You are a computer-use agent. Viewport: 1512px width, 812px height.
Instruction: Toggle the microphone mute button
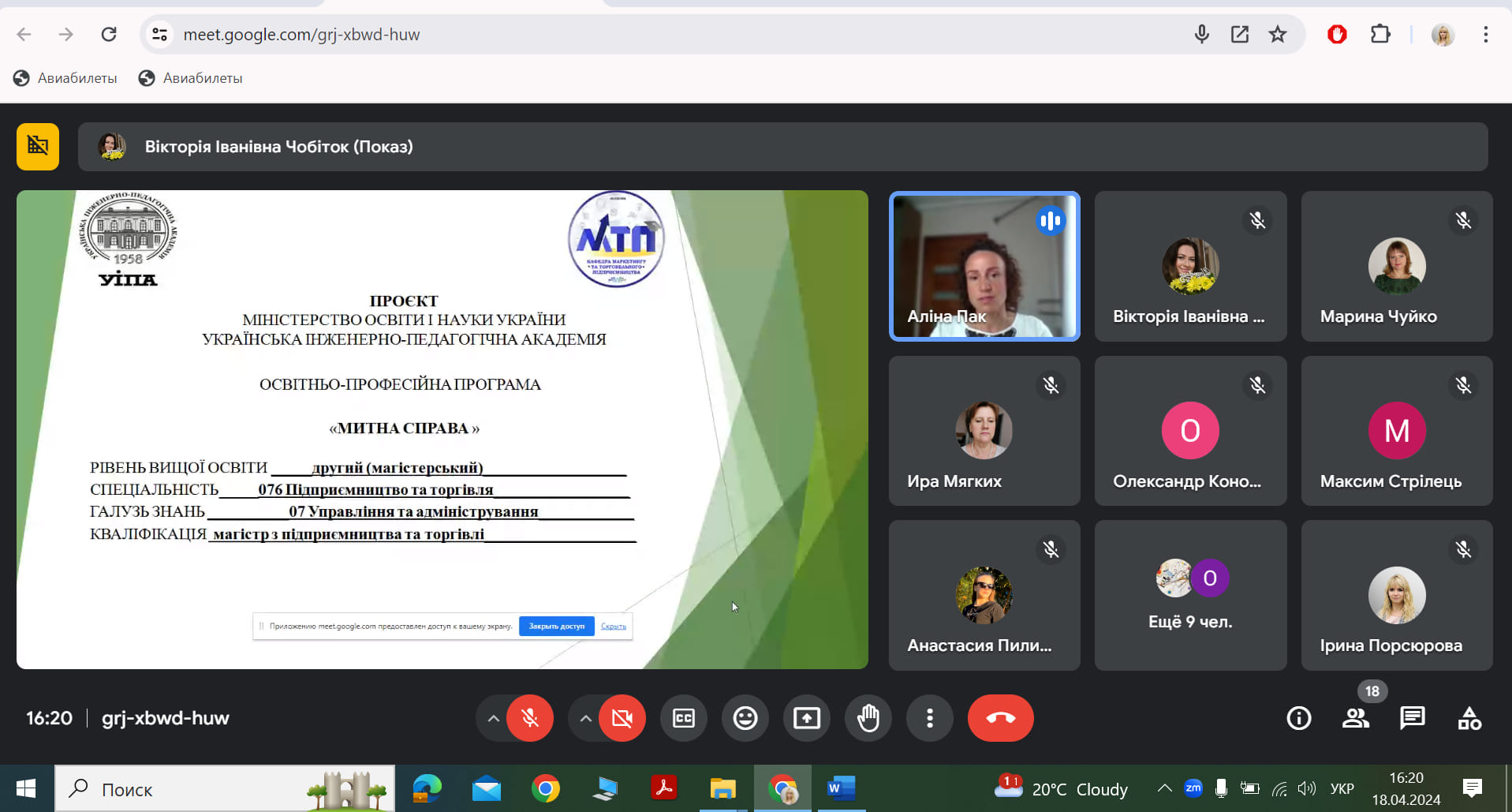[529, 718]
